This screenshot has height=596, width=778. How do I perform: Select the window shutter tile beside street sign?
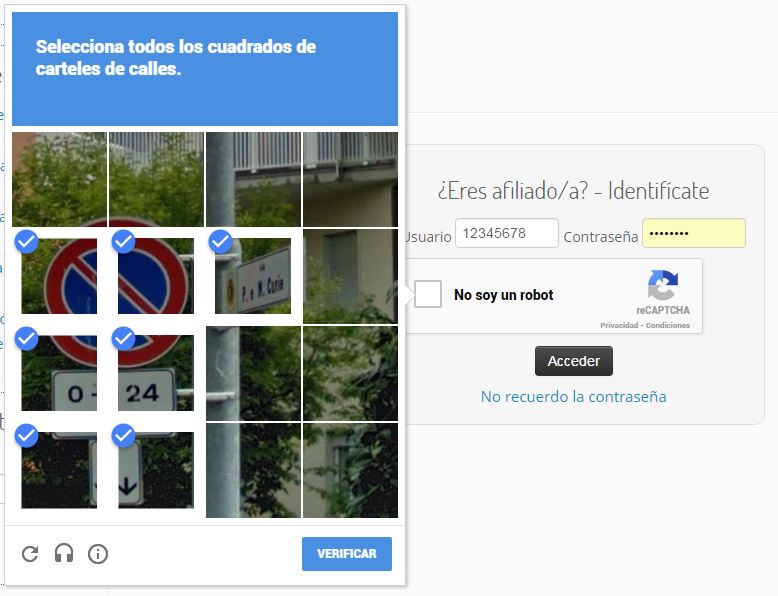click(x=350, y=276)
